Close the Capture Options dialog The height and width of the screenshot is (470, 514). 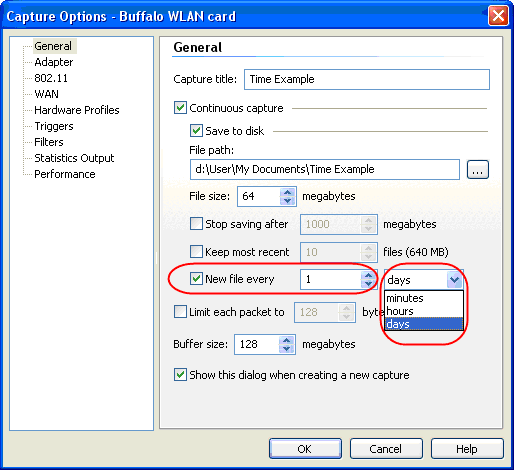point(498,16)
